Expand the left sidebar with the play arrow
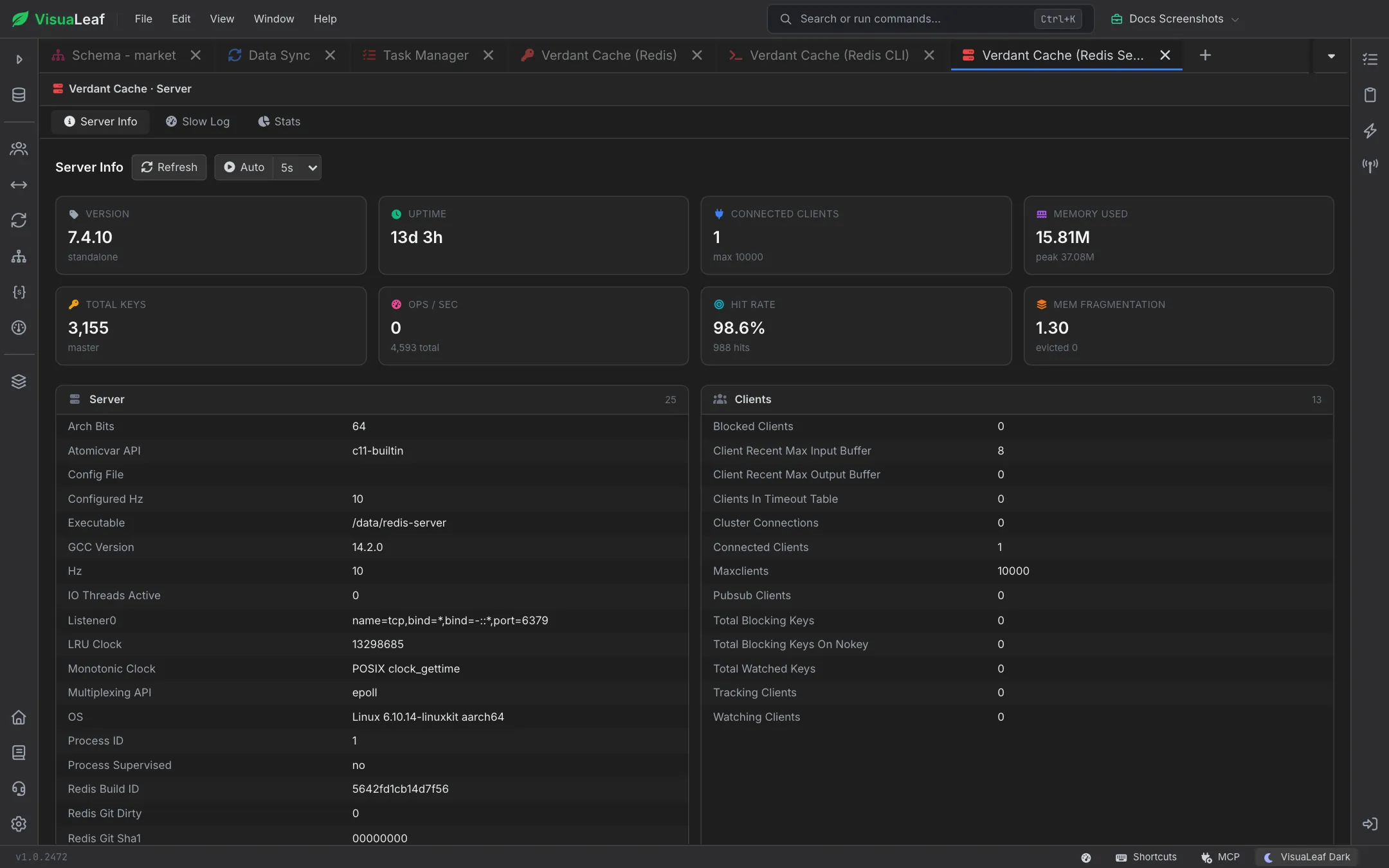This screenshot has height=868, width=1389. click(19, 59)
